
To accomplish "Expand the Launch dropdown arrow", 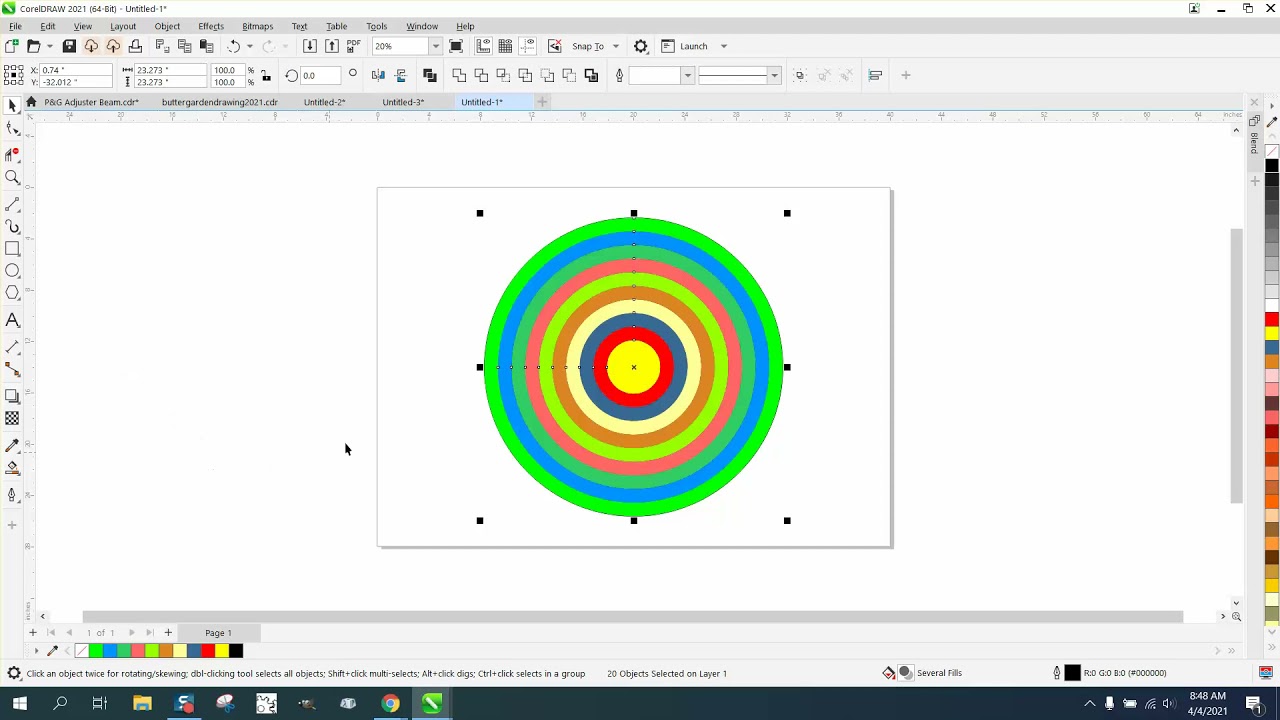I will pos(724,46).
